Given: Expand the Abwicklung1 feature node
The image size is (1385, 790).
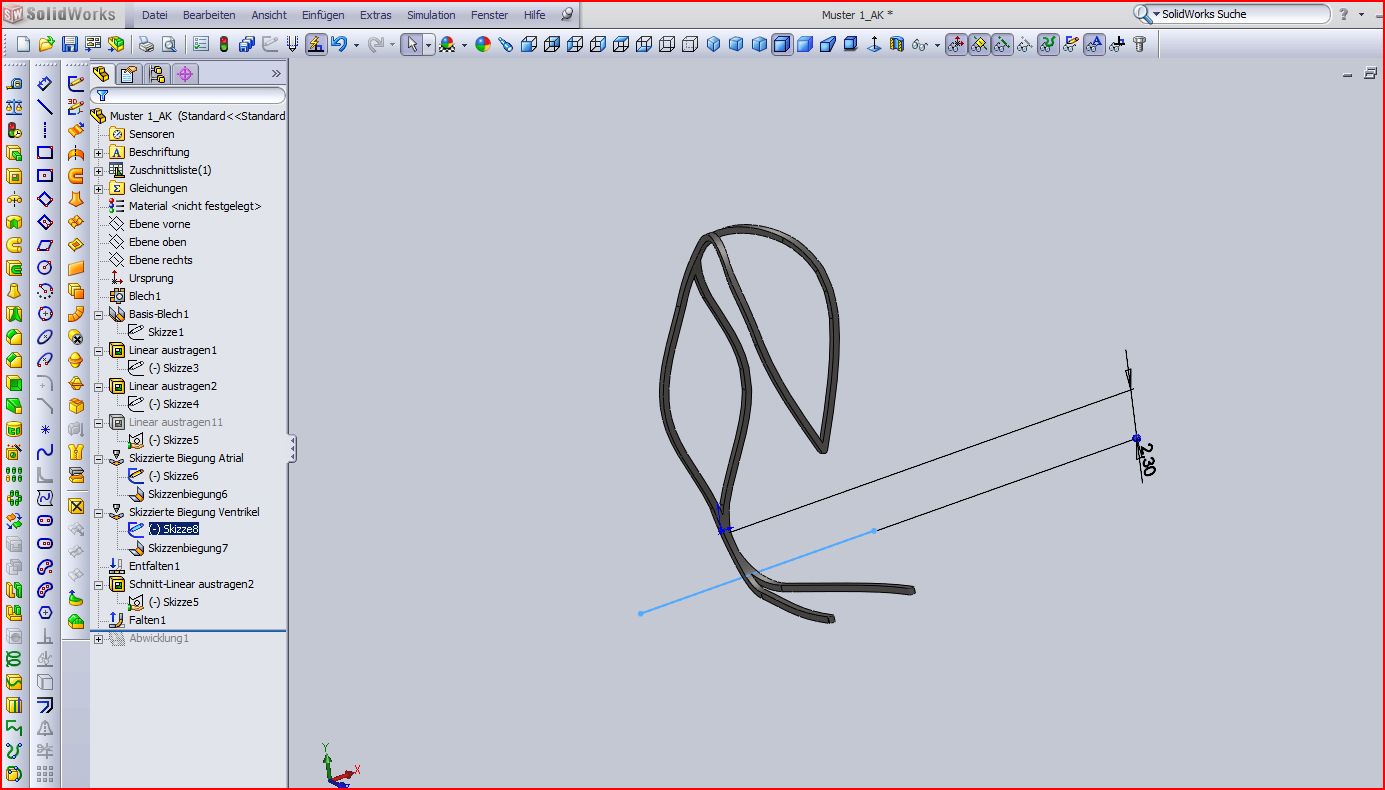Looking at the screenshot, I should (x=99, y=638).
